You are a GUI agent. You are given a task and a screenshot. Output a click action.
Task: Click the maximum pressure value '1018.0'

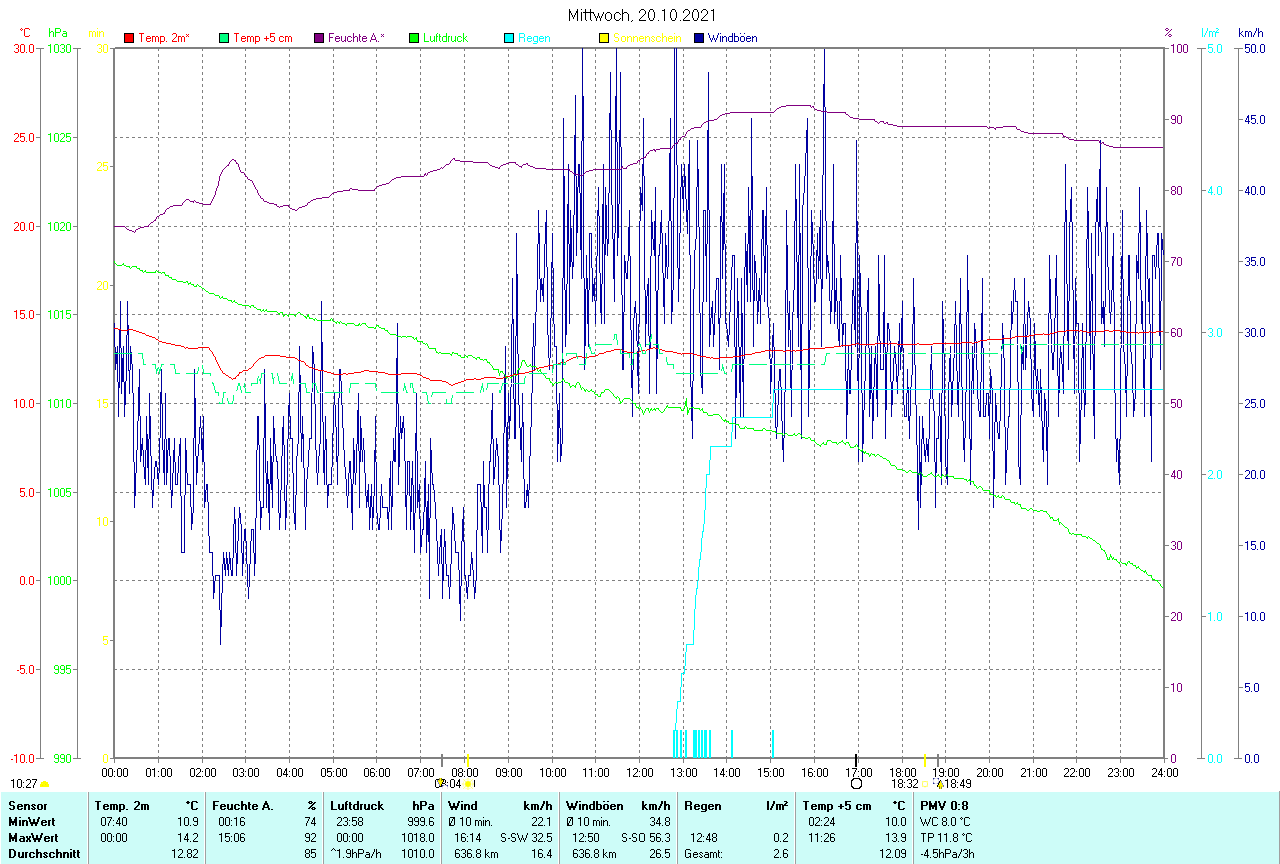tap(417, 837)
